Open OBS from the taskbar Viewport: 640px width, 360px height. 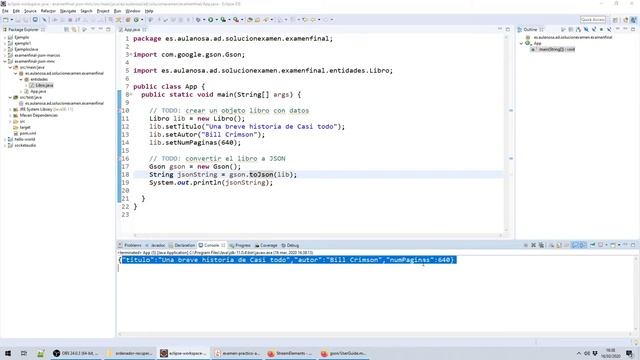click(76, 353)
